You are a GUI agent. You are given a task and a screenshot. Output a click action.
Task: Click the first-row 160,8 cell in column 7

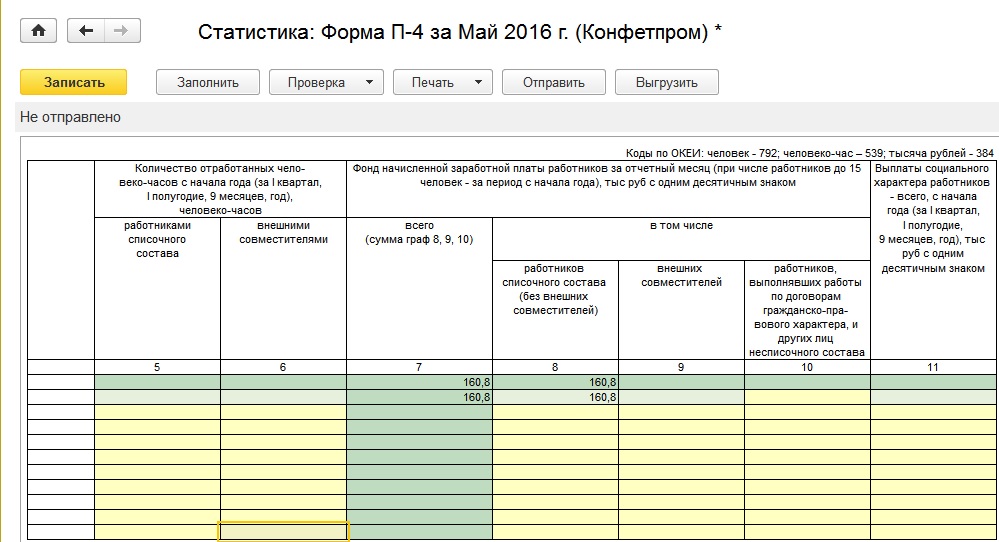[x=419, y=382]
